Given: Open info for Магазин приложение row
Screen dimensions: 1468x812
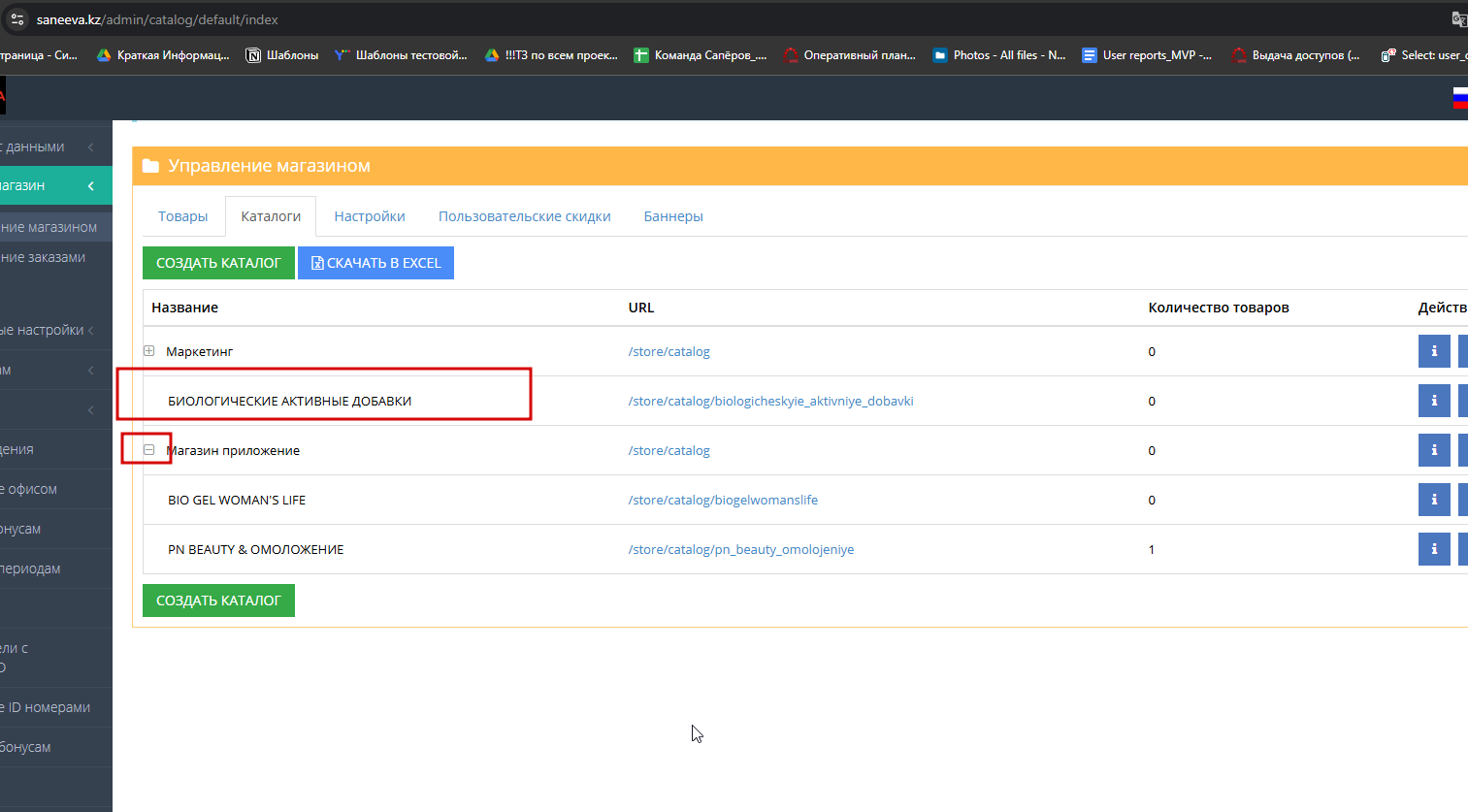Looking at the screenshot, I should pyautogui.click(x=1434, y=450).
